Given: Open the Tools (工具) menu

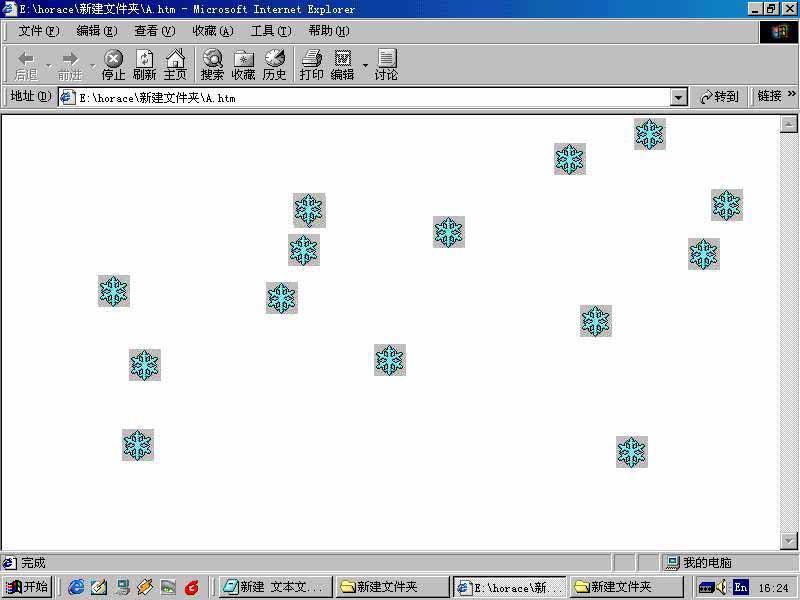Looking at the screenshot, I should [x=270, y=31].
